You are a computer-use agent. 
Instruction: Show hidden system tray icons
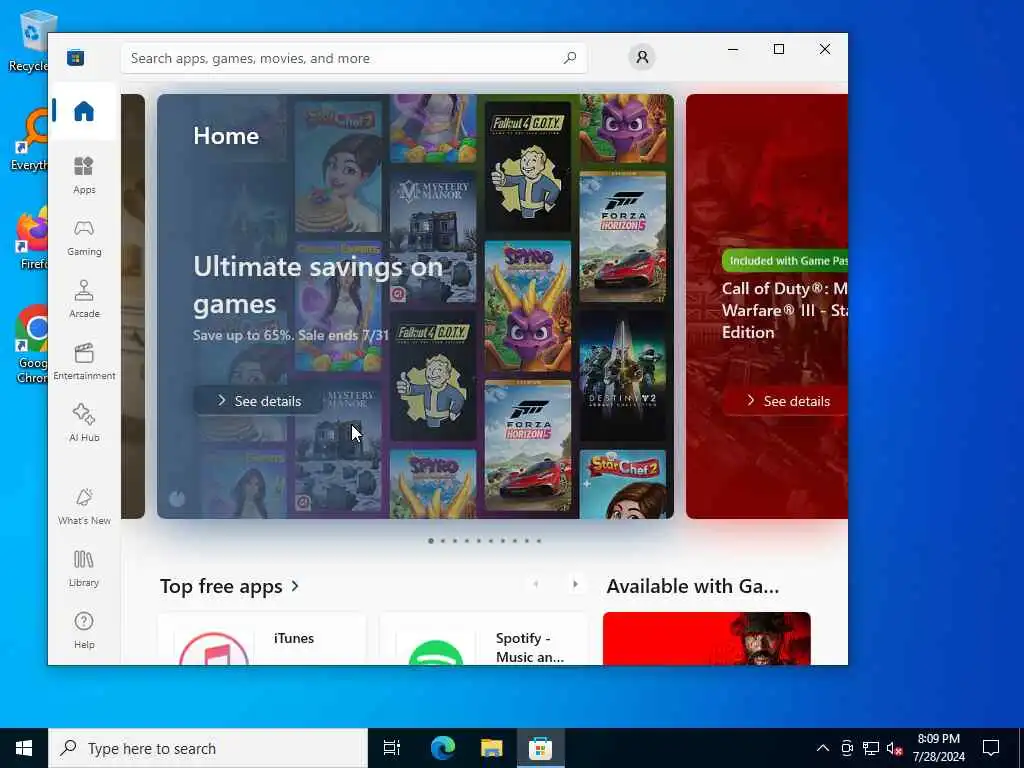point(823,748)
